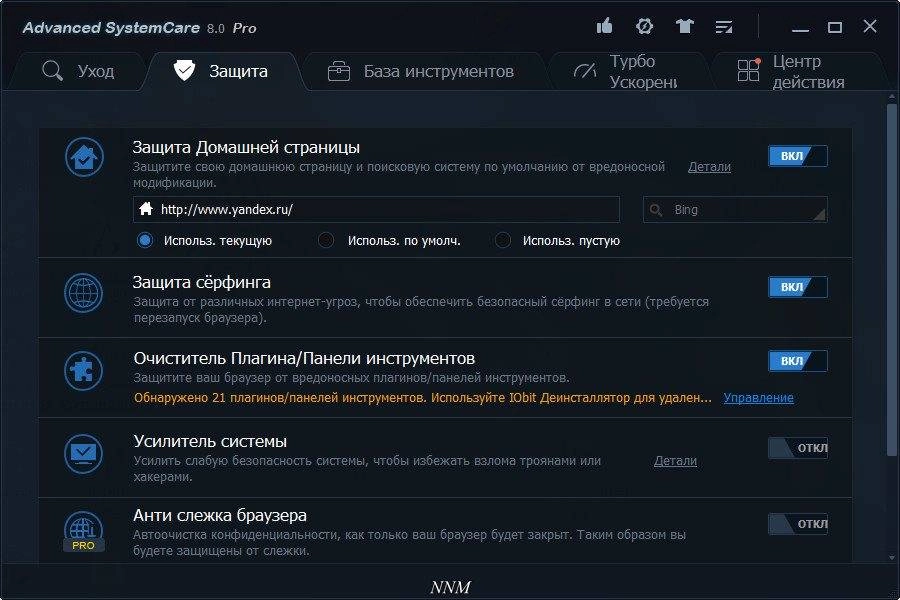Switch to the Уход tab
This screenshot has width=900, height=600.
[x=79, y=71]
